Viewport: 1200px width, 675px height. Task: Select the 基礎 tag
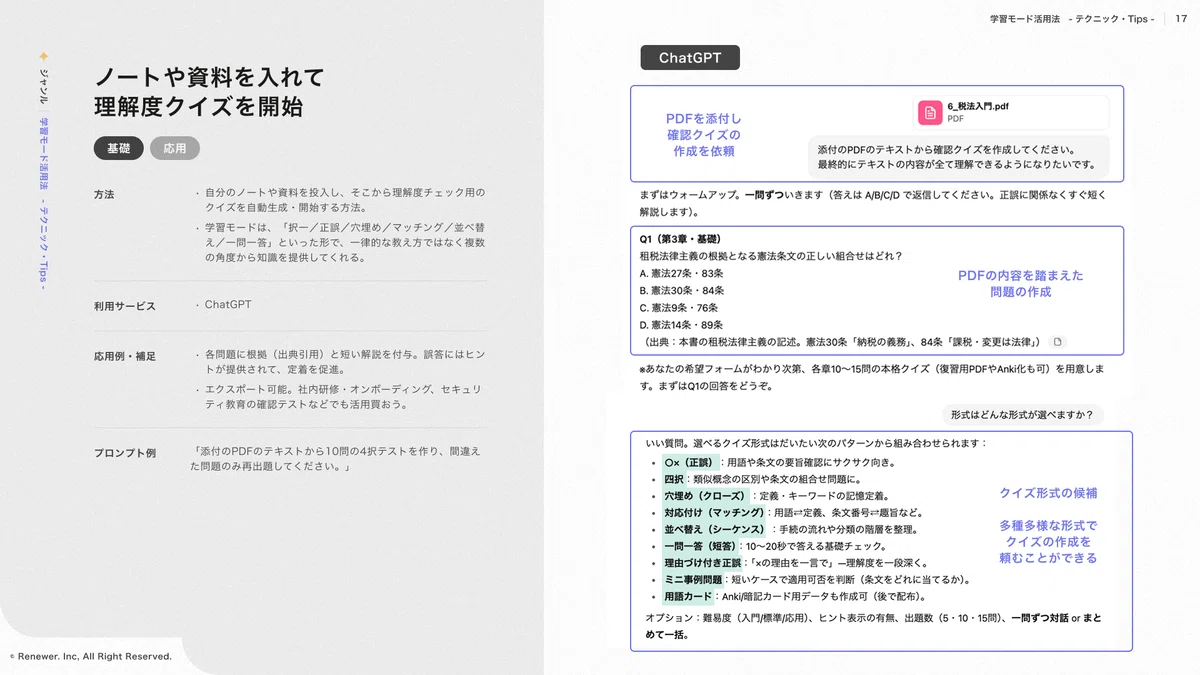pyautogui.click(x=119, y=148)
